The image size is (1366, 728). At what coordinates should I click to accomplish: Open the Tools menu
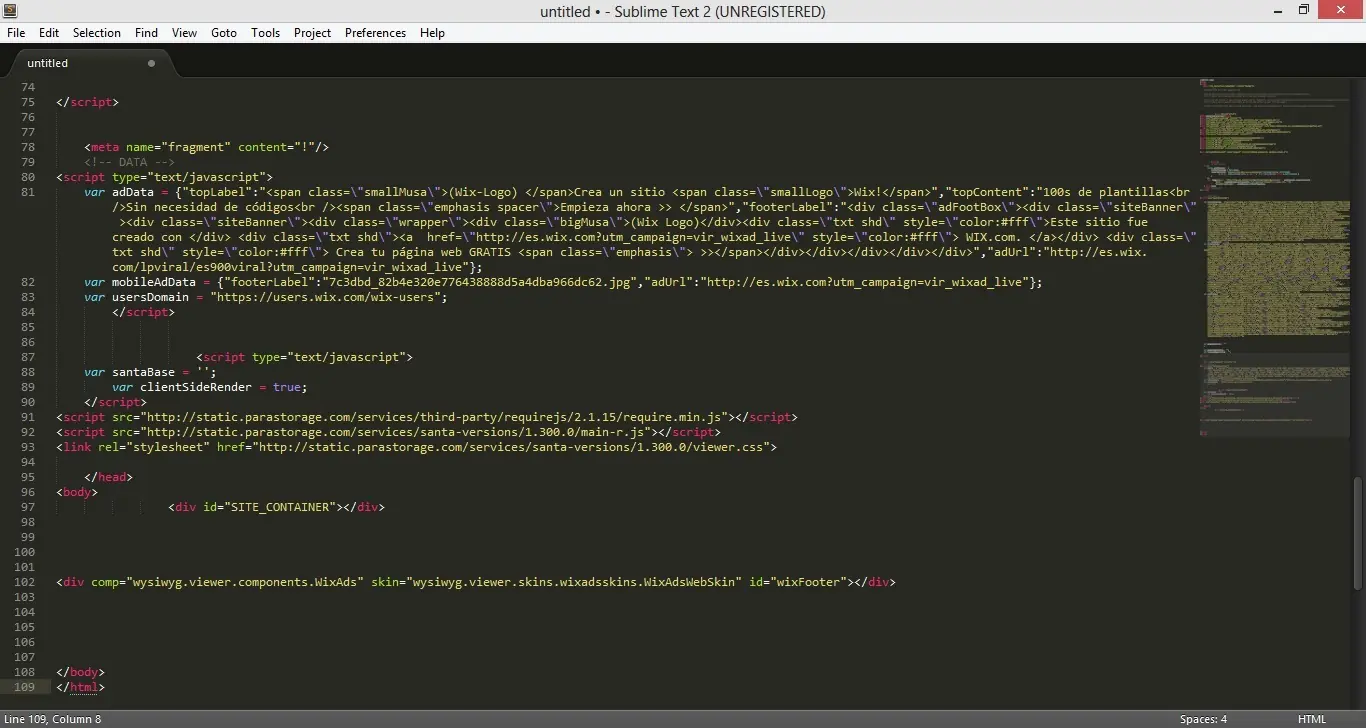pyautogui.click(x=265, y=33)
